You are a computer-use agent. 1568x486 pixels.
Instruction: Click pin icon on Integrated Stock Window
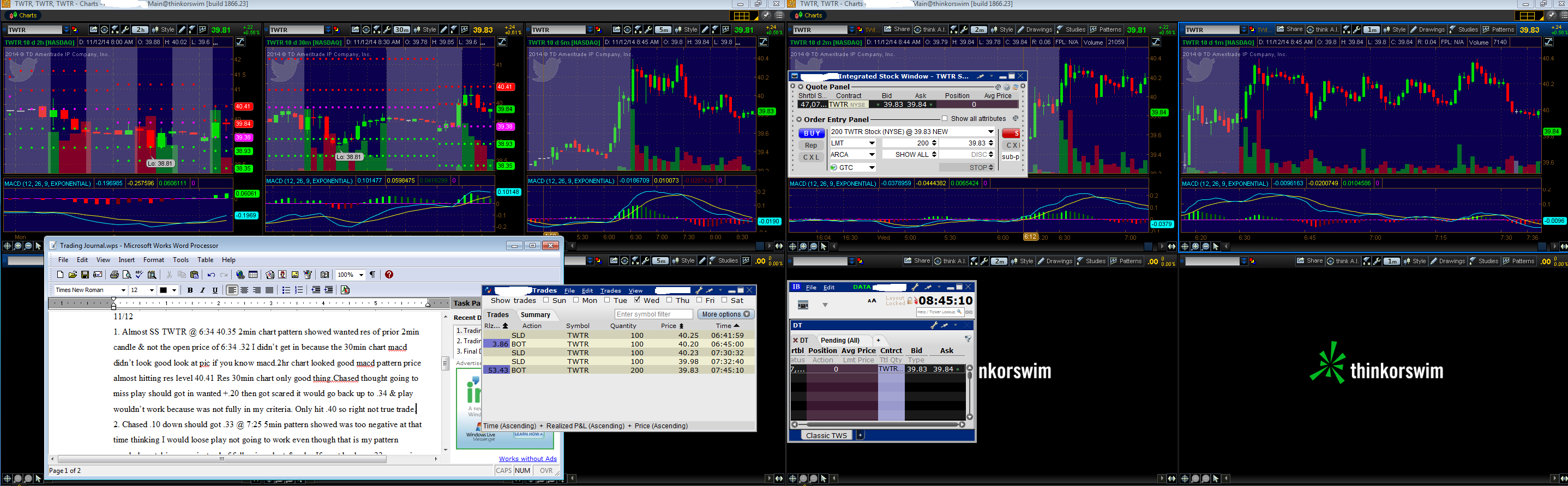(x=980, y=77)
